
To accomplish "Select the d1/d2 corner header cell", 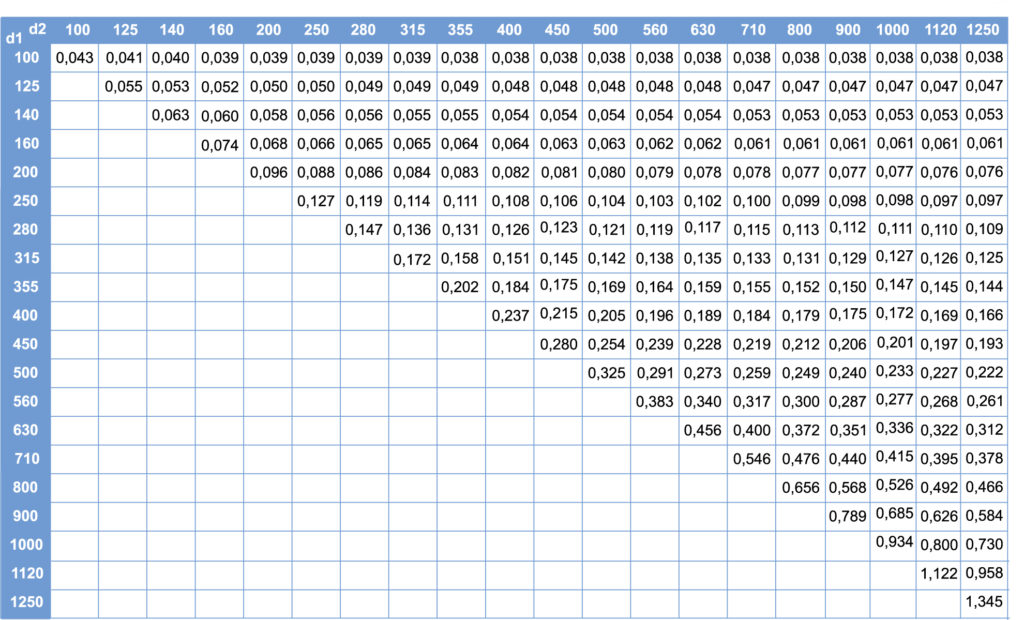I will (28, 30).
